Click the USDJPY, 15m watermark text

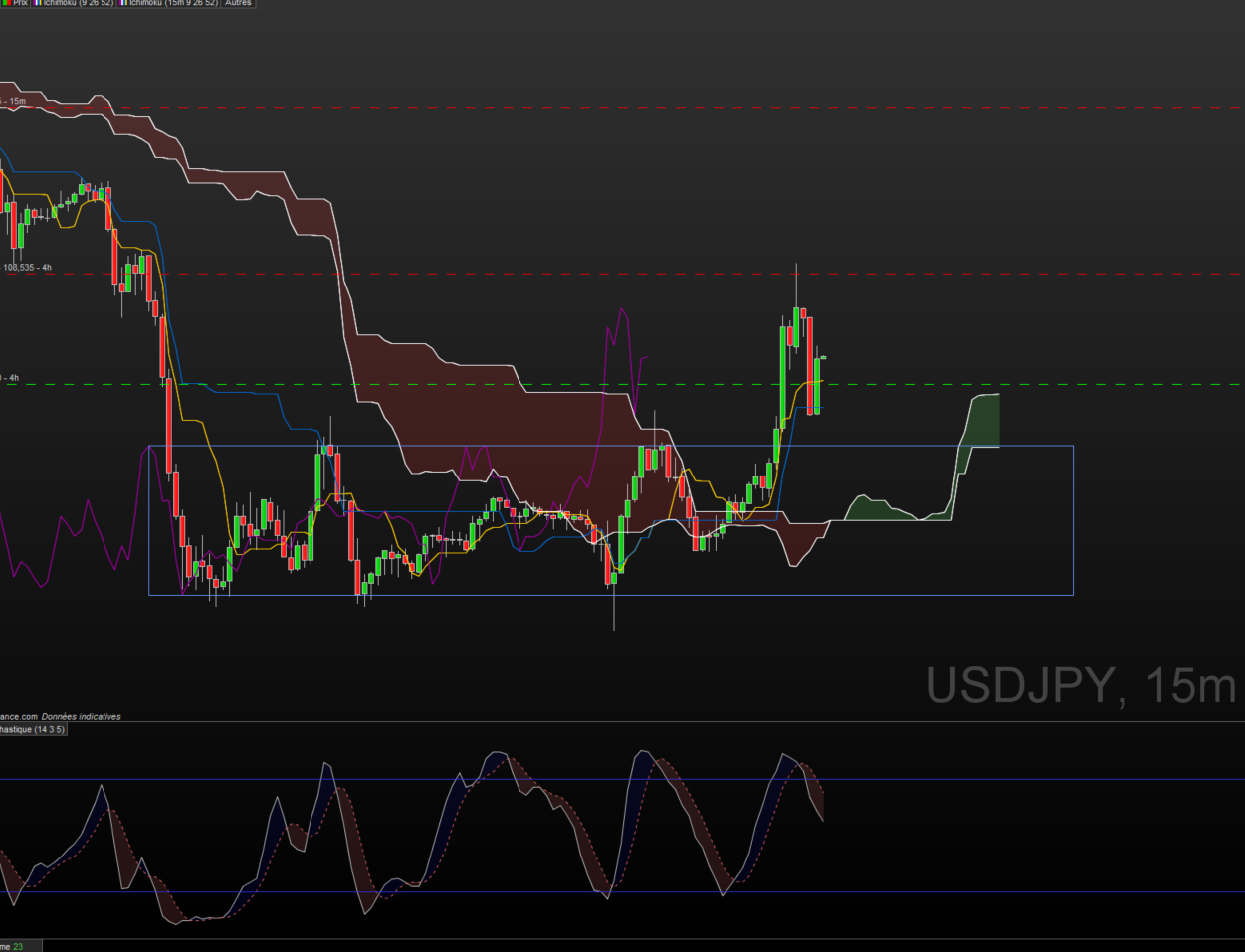tap(1081, 686)
